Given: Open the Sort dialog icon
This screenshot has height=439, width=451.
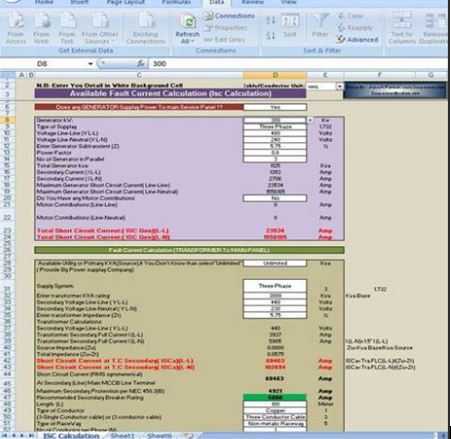Looking at the screenshot, I should (289, 26).
